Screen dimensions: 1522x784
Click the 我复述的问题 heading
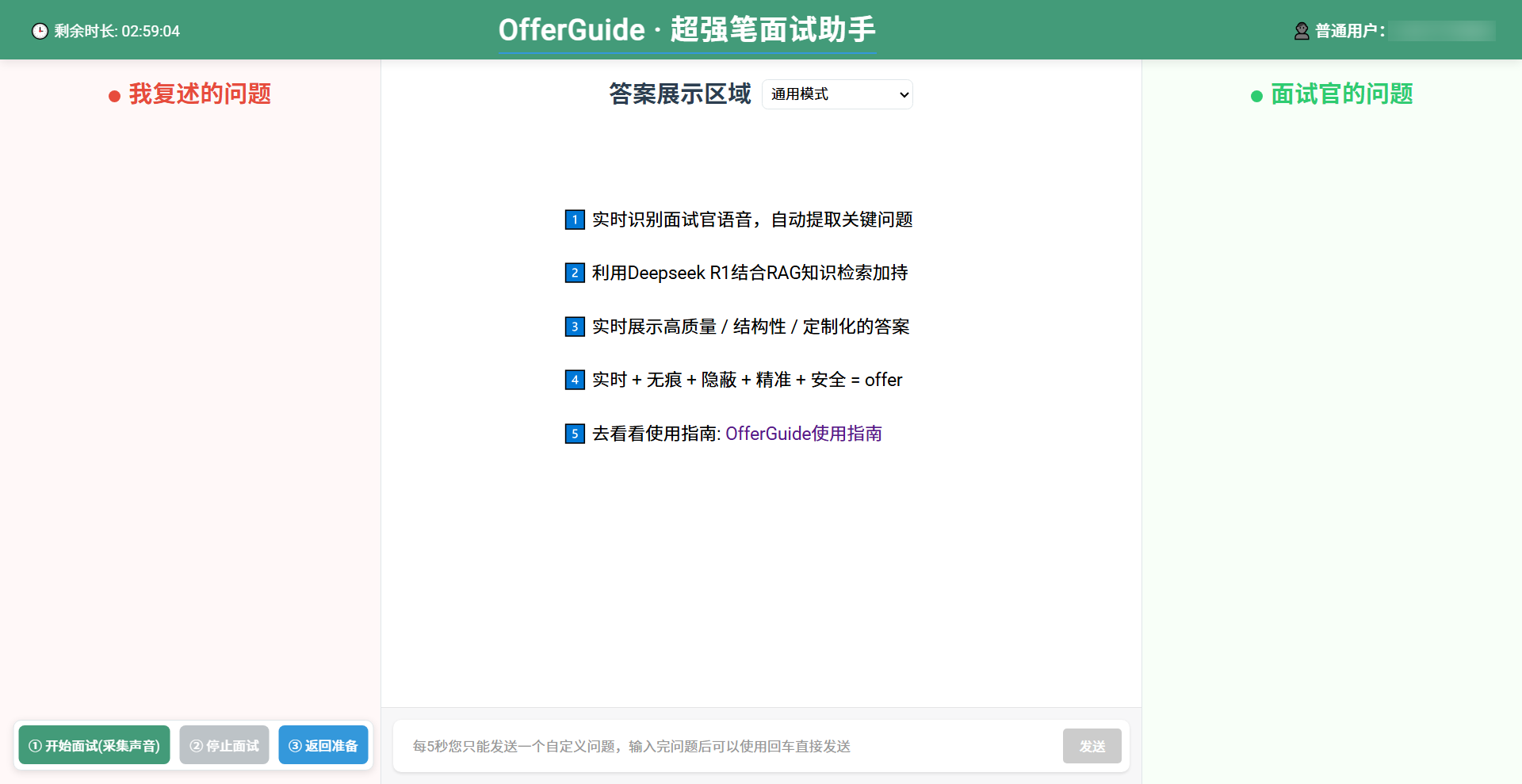(x=200, y=94)
